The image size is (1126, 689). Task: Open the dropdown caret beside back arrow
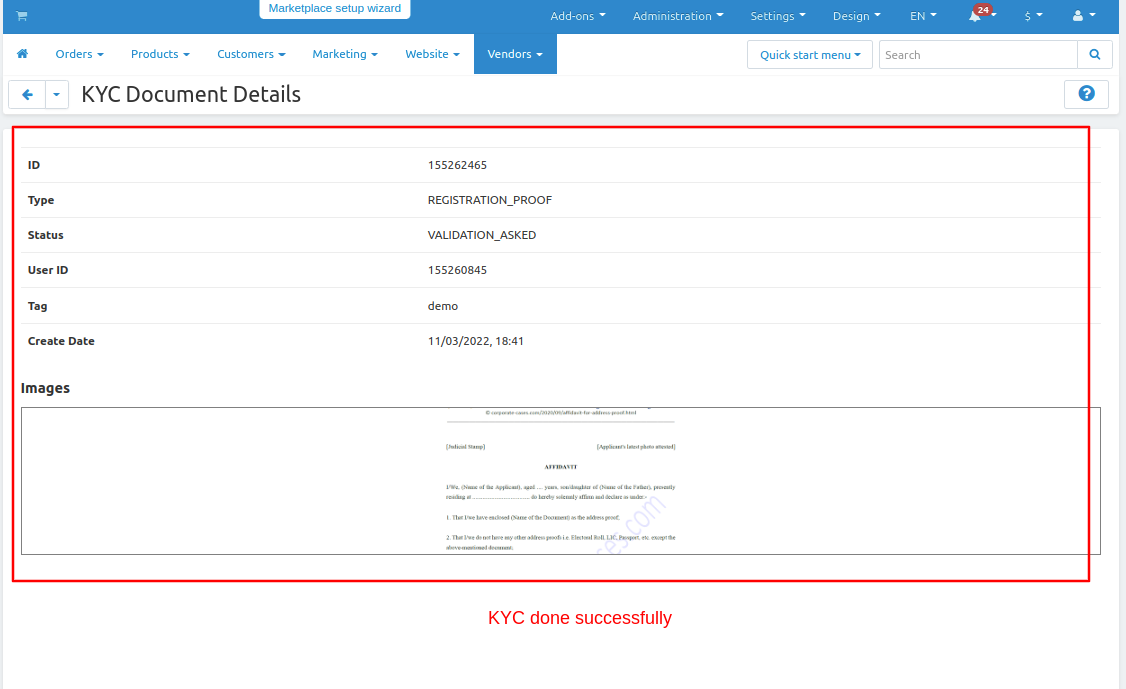pos(57,94)
